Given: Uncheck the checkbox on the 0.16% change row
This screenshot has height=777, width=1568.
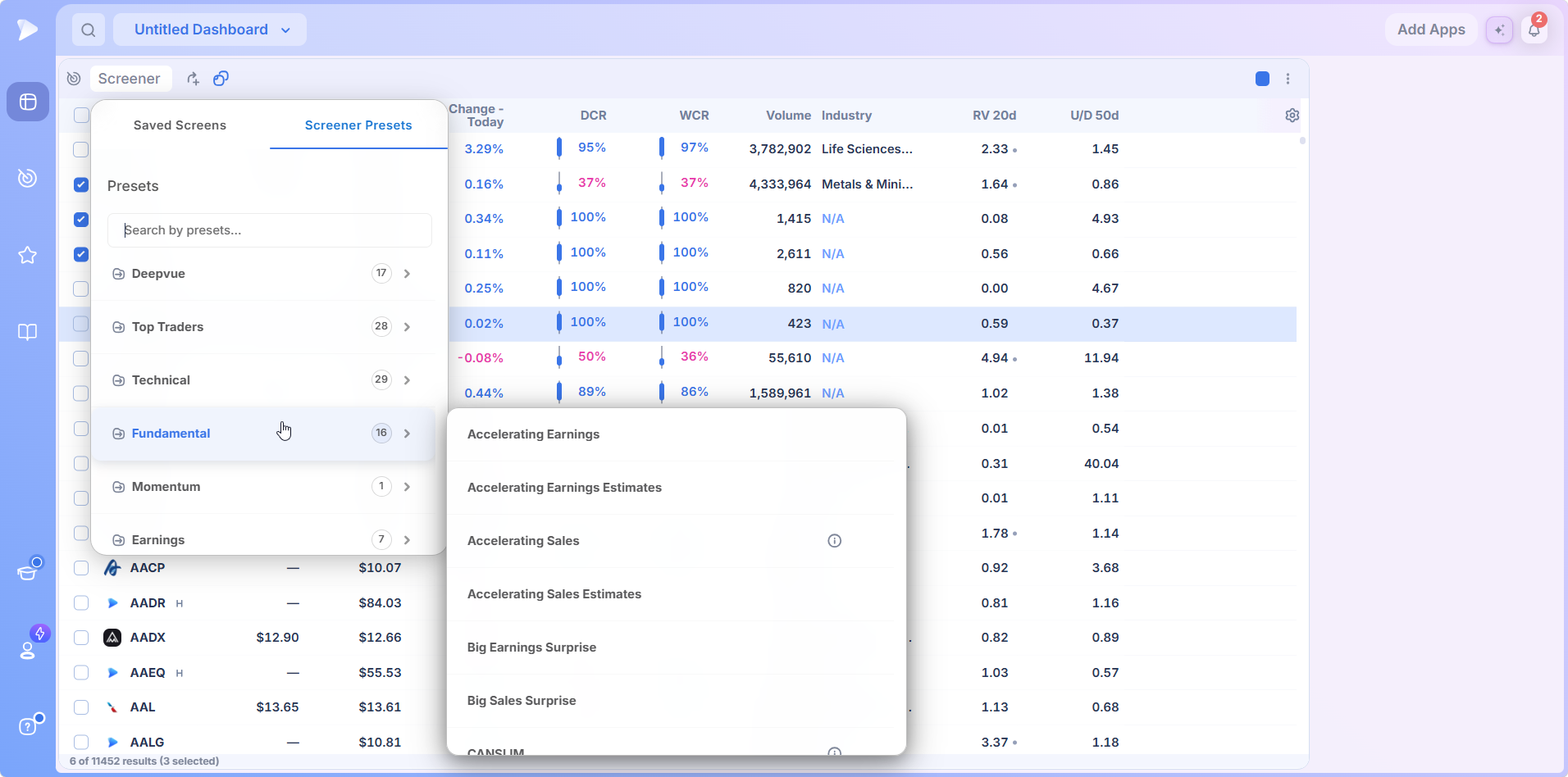Looking at the screenshot, I should (81, 184).
